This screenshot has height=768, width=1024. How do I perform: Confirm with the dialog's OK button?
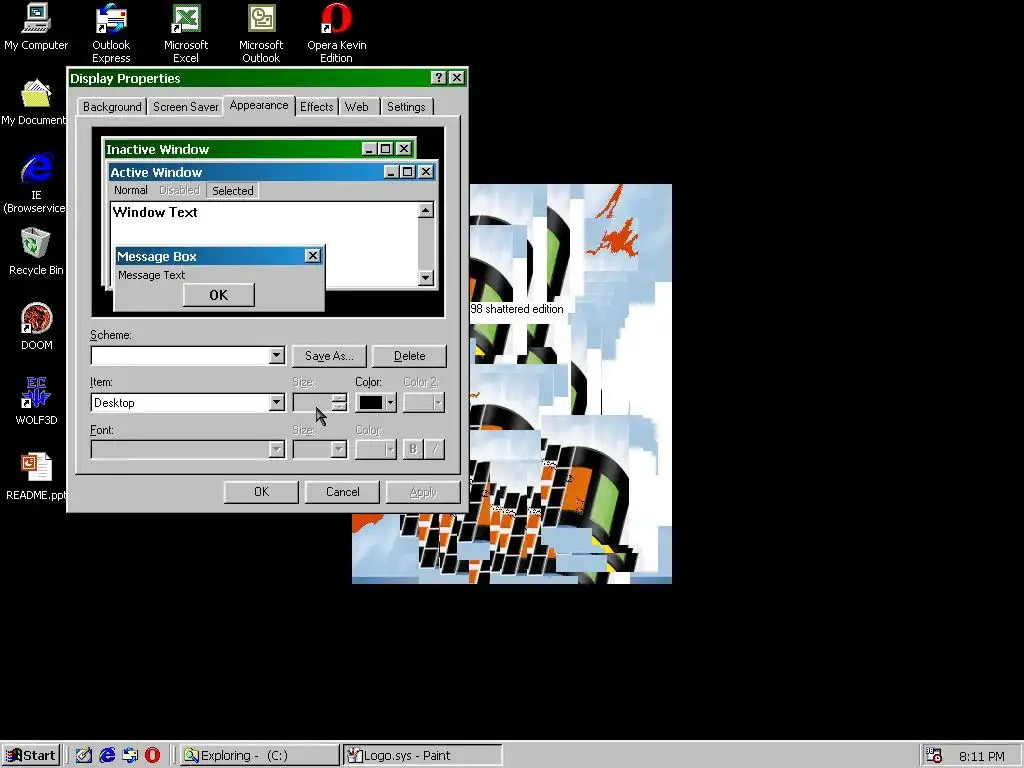click(261, 492)
